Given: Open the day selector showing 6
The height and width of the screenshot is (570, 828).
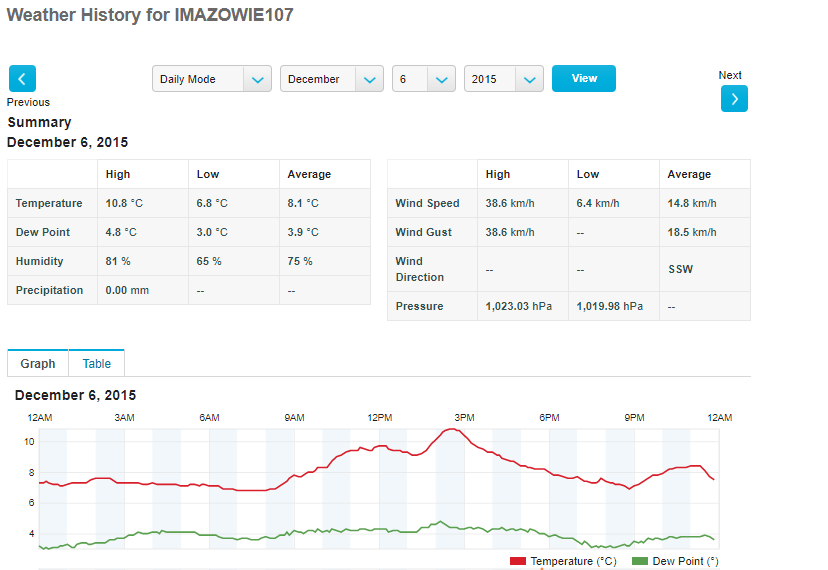Looking at the screenshot, I should 423,79.
